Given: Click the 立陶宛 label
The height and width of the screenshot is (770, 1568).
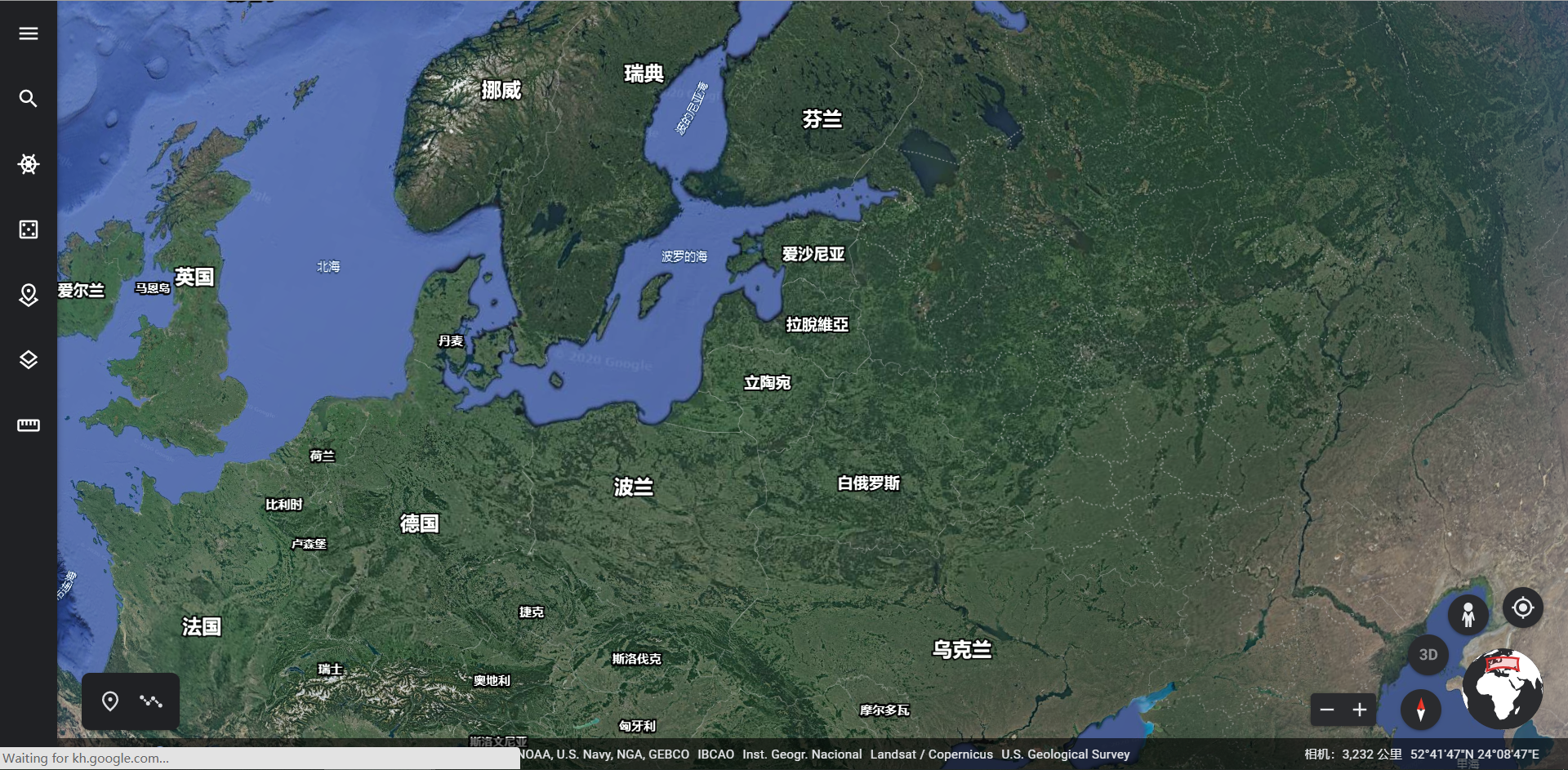Looking at the screenshot, I should [768, 383].
